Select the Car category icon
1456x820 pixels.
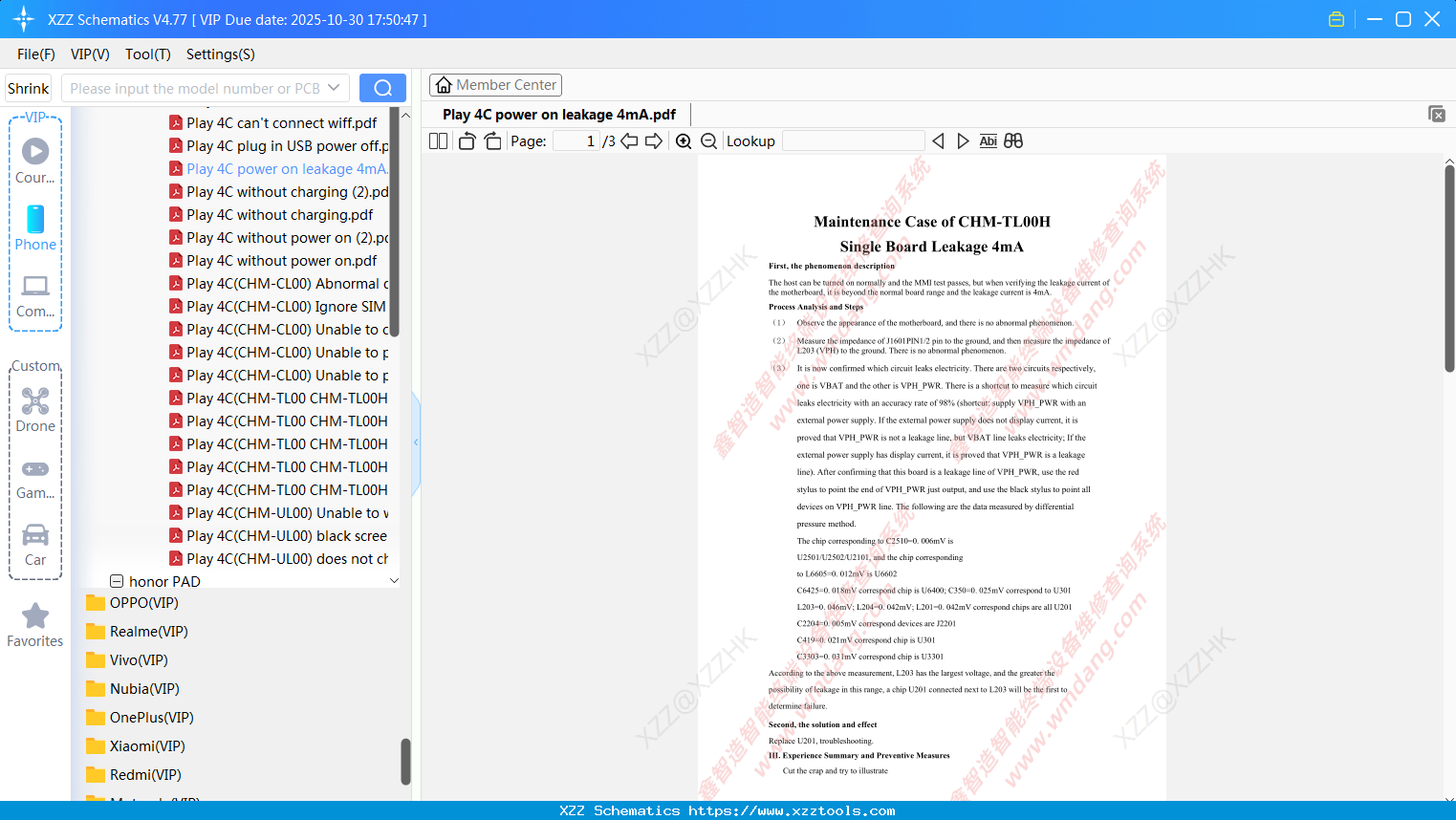[x=35, y=534]
